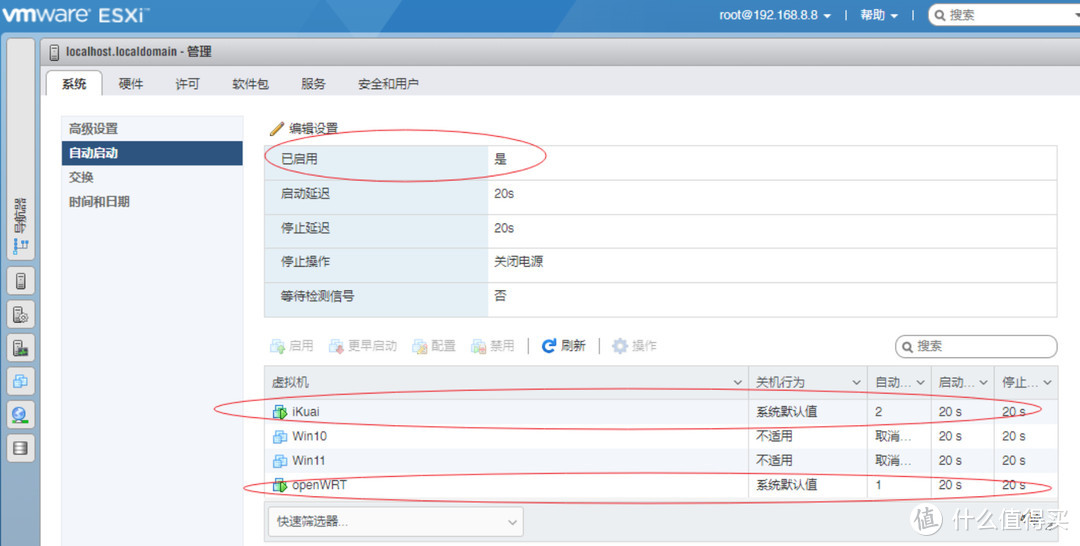Click the Win11 VM icon
This screenshot has width=1080, height=546.
(x=280, y=461)
